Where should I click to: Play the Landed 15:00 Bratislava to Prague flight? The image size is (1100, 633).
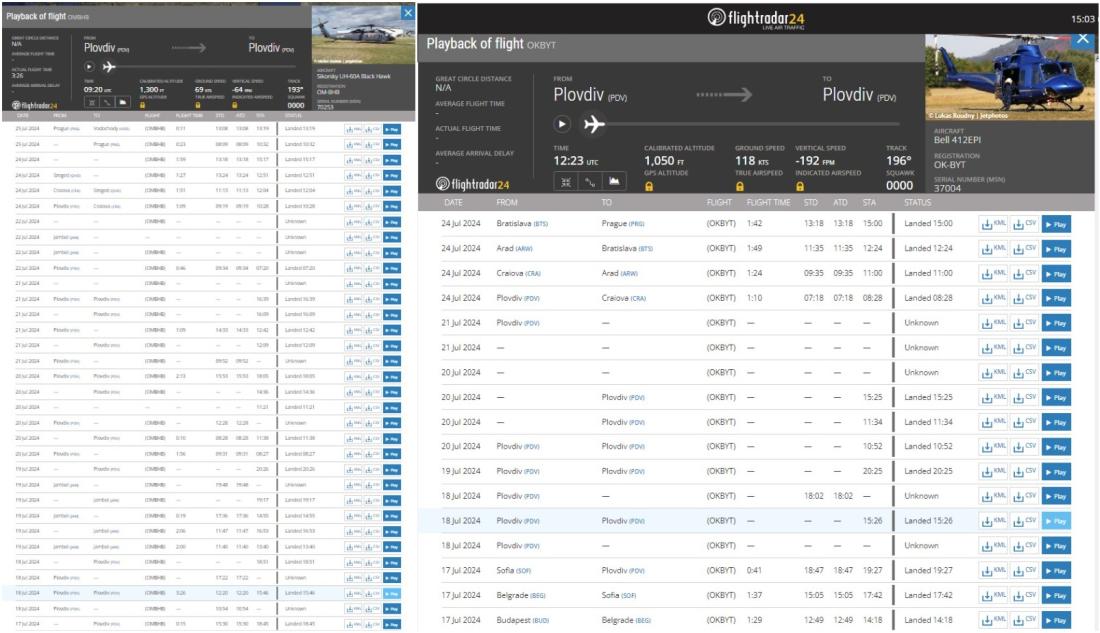(1056, 225)
